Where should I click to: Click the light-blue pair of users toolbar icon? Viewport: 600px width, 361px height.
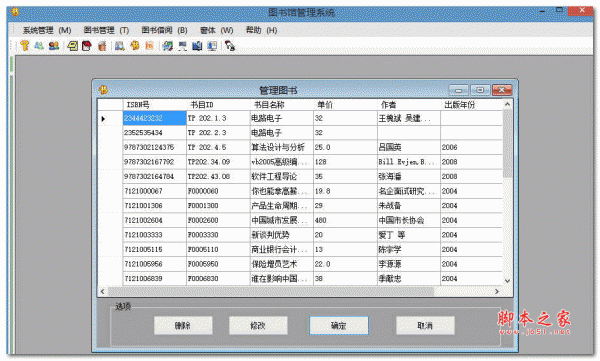tap(39, 46)
